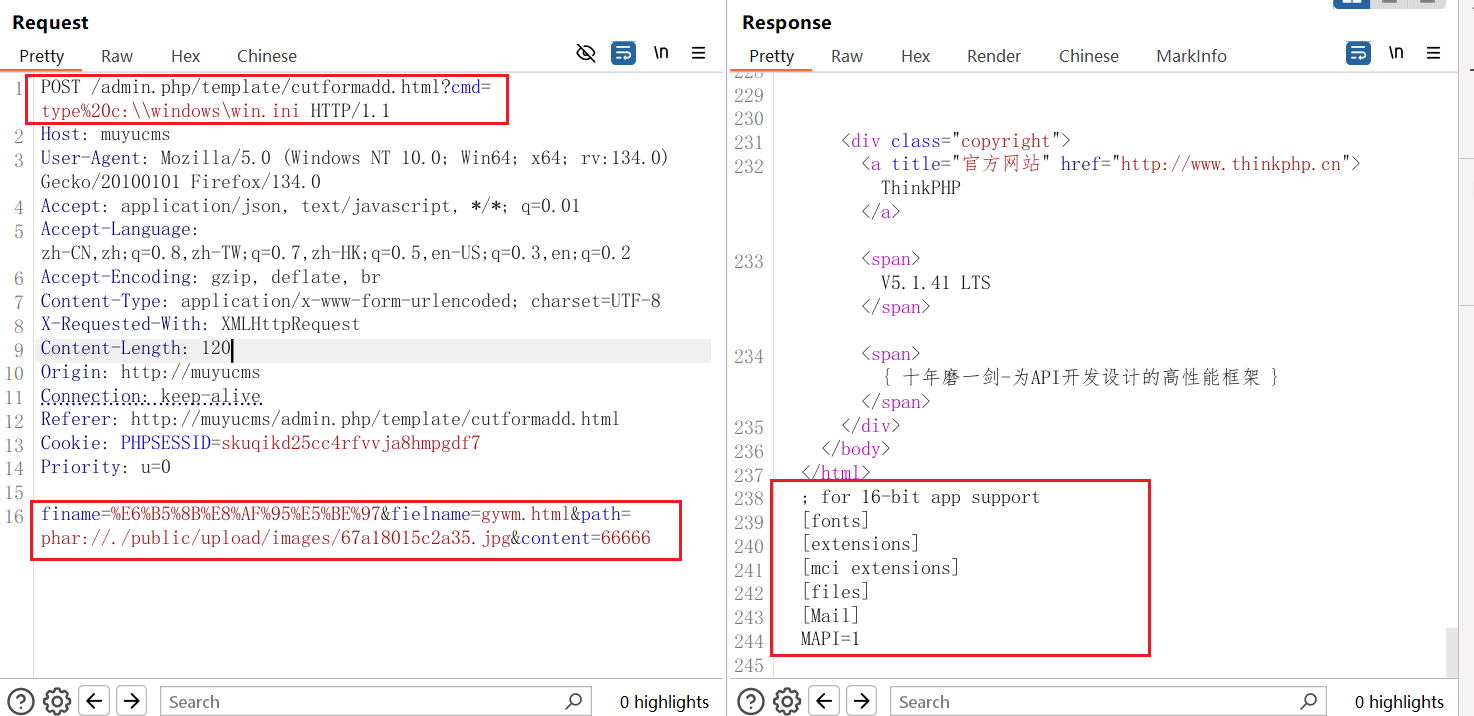Toggle show non-printable \n in Response panel

1396,53
